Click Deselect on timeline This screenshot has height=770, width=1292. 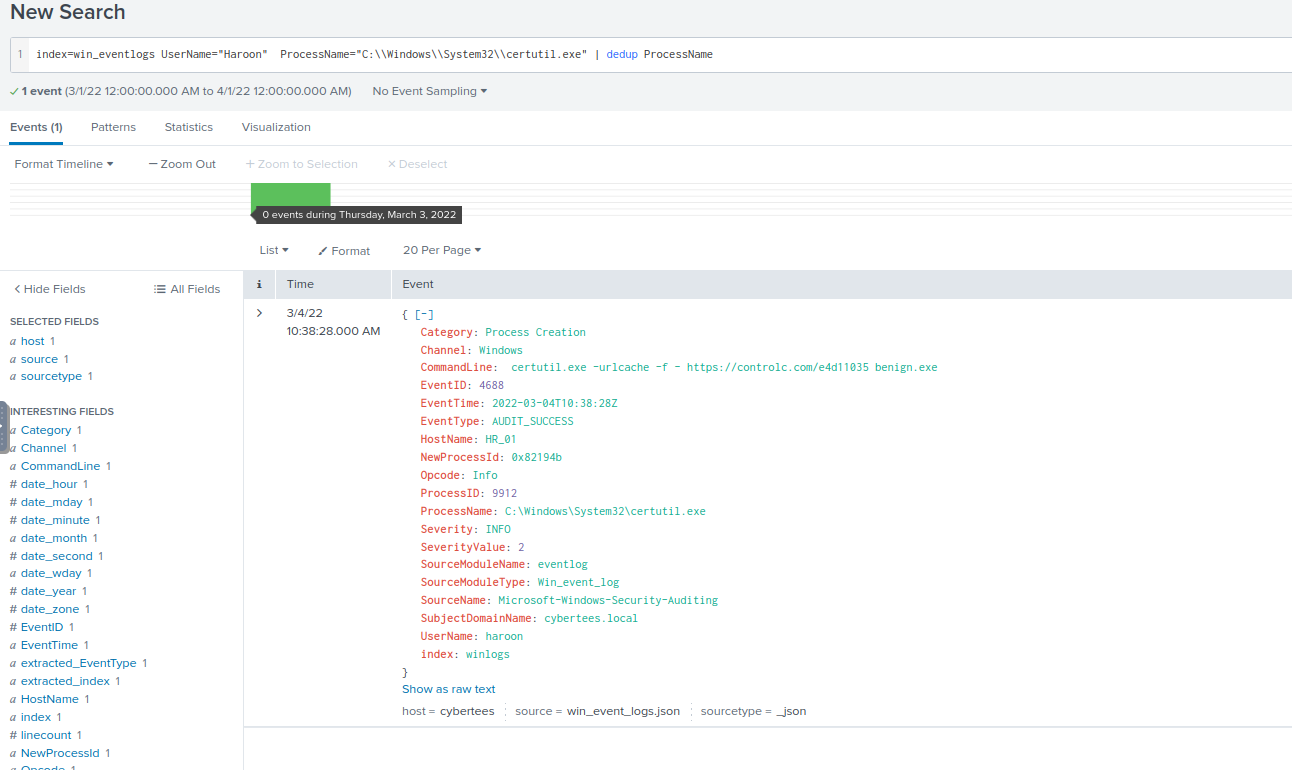point(417,164)
